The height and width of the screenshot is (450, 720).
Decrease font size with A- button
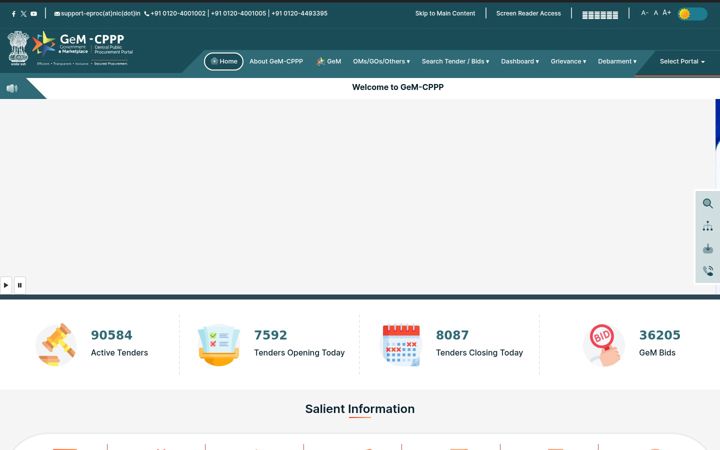tap(644, 13)
